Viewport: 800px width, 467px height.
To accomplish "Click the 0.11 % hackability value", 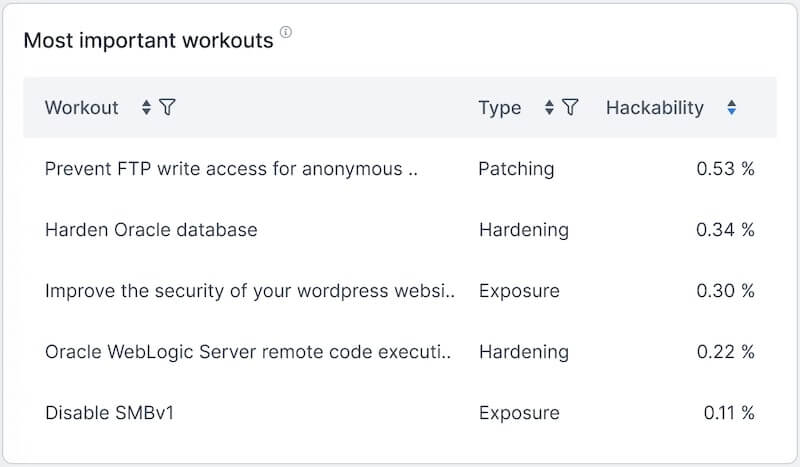I will coord(728,413).
